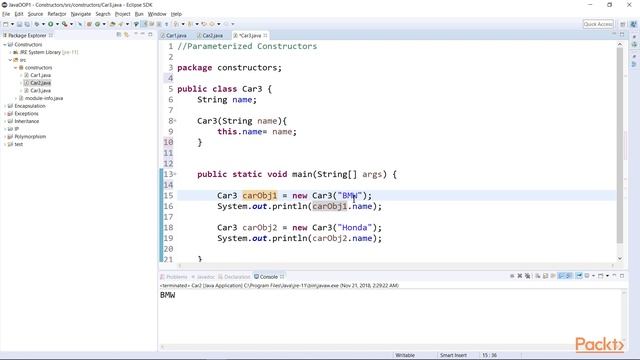Switch to the Car2.java editor tab
Image resolution: width=640 pixels, height=360 pixels.
[x=212, y=36]
